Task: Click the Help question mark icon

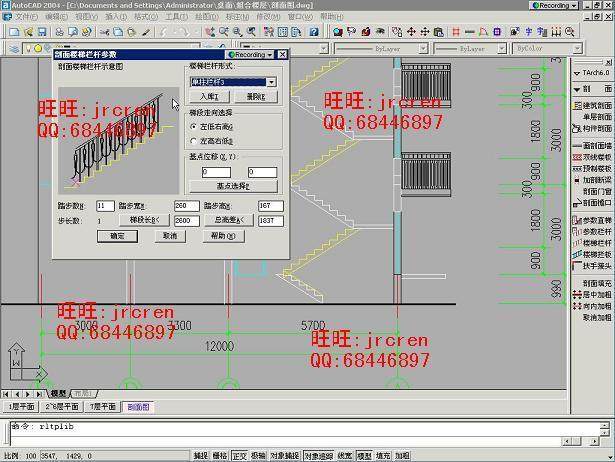Action: coord(314,32)
